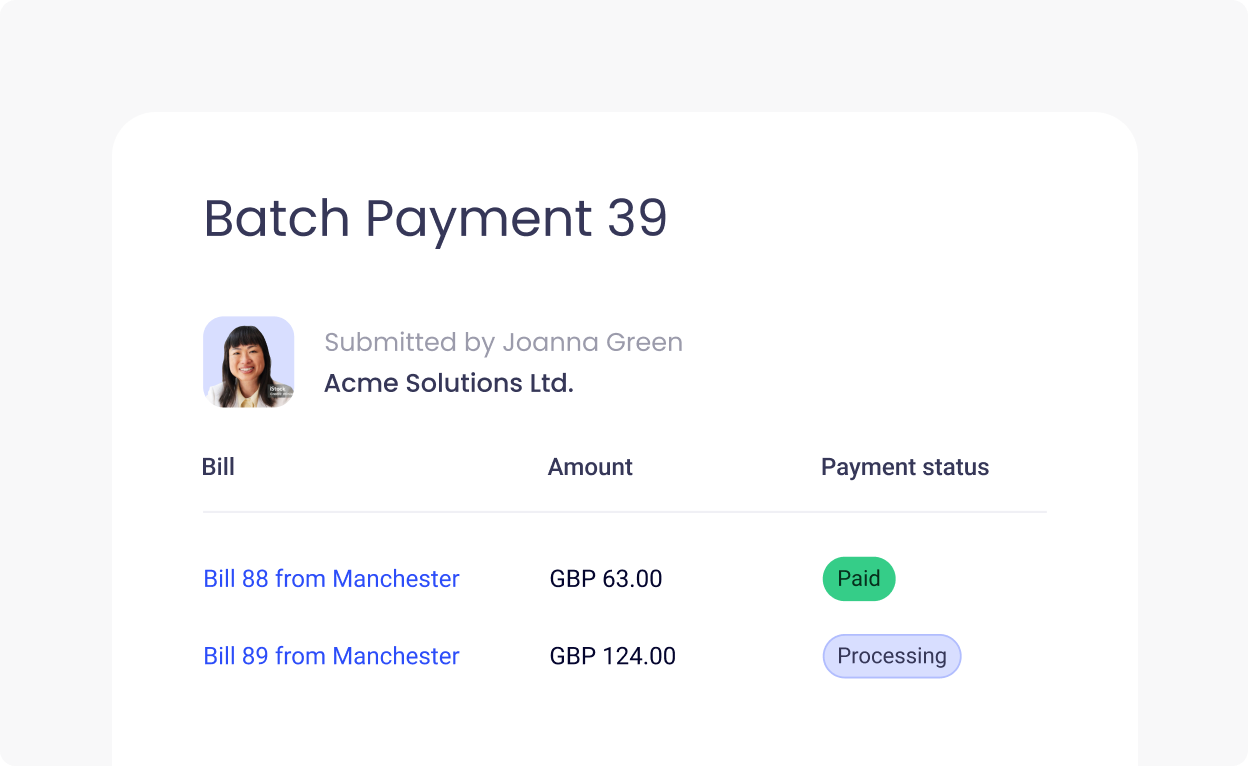1248x766 pixels.
Task: Click the Processing status badge
Action: [x=891, y=656]
